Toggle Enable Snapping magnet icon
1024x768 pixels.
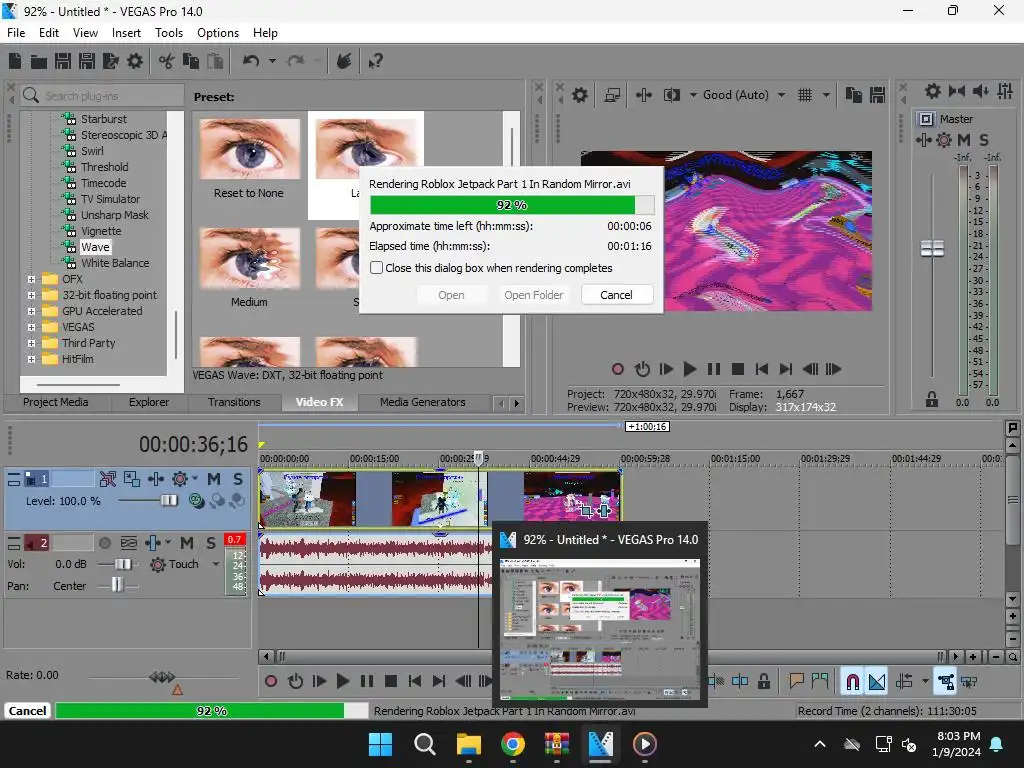(x=853, y=682)
